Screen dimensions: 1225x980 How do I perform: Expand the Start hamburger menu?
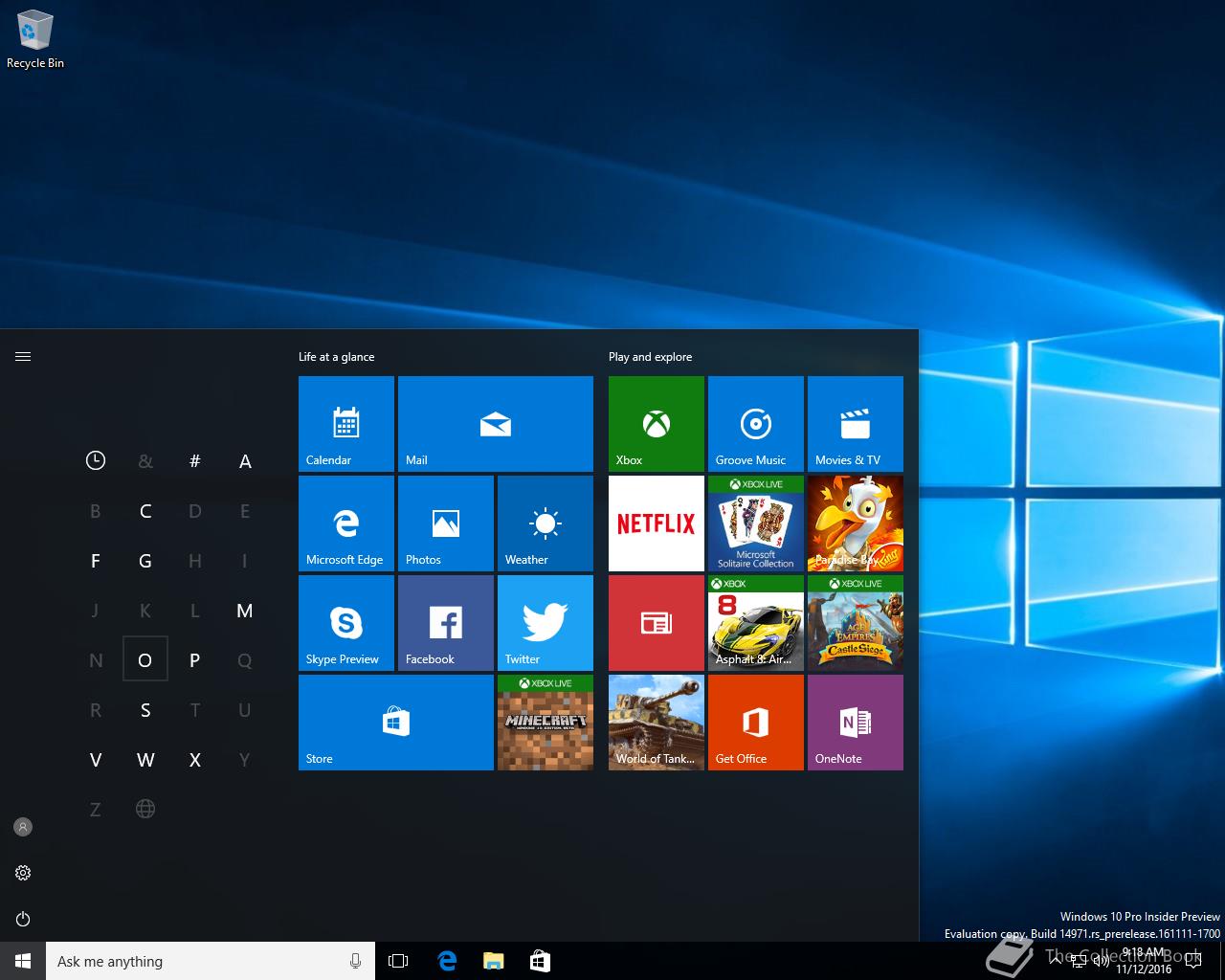(23, 356)
